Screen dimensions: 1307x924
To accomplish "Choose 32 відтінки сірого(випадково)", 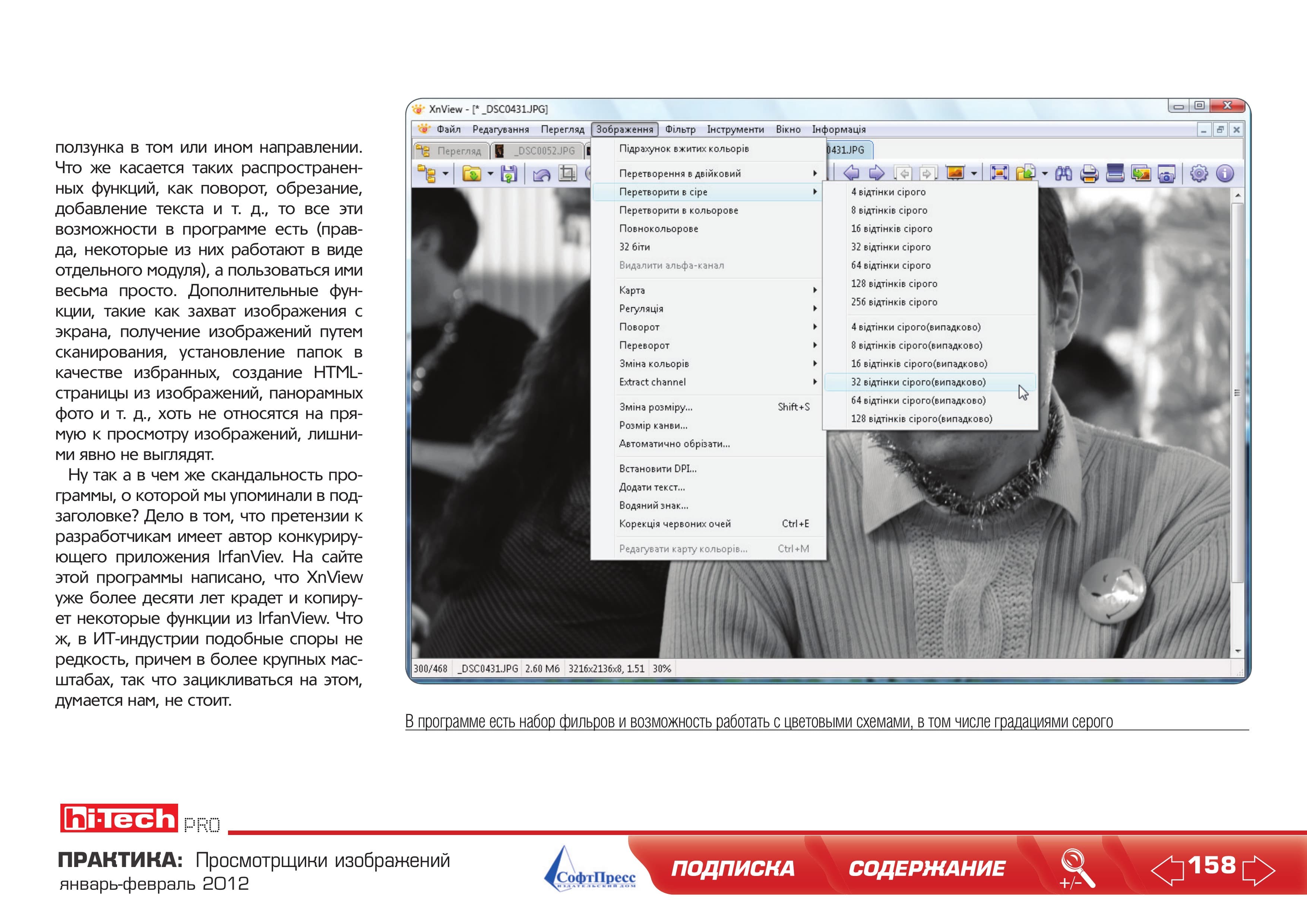I will click(x=930, y=382).
